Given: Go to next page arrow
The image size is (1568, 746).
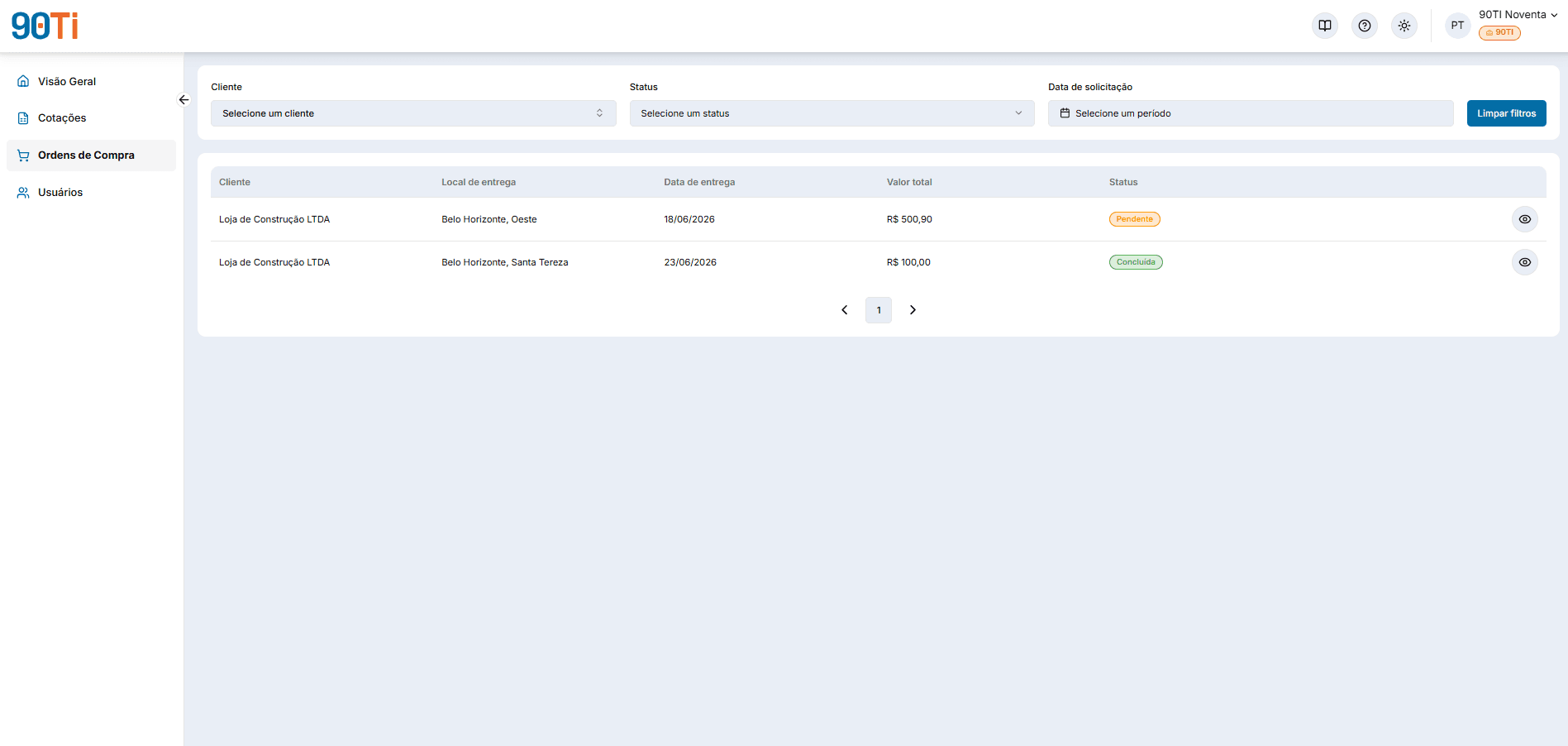Looking at the screenshot, I should click(x=913, y=310).
